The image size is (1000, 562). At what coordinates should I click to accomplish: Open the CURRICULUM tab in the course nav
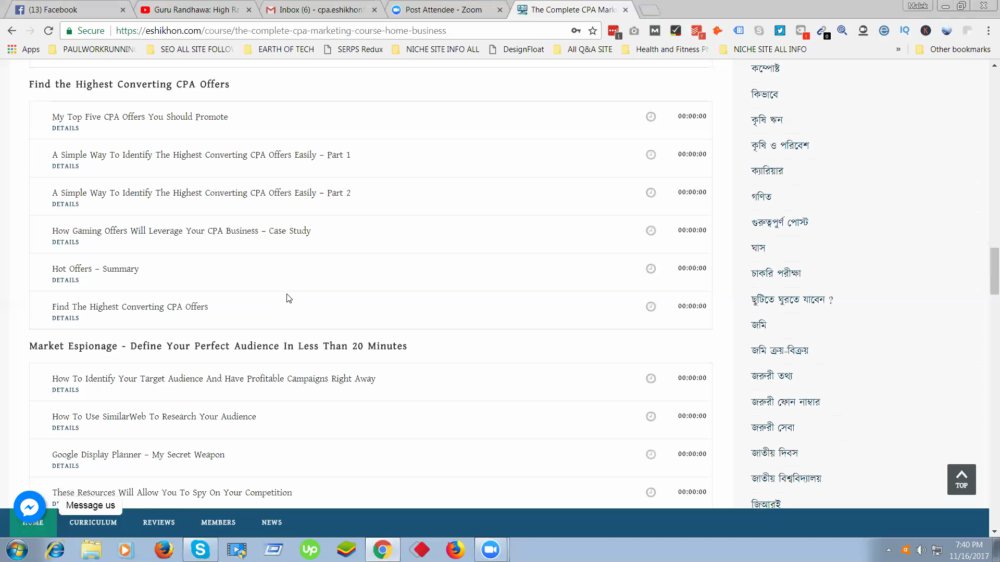(93, 522)
